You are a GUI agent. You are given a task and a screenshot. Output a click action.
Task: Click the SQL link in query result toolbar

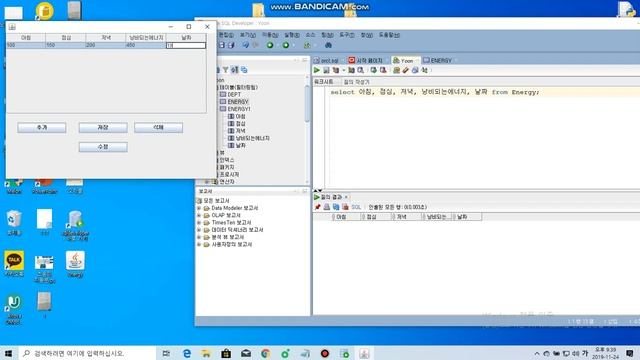(x=356, y=207)
